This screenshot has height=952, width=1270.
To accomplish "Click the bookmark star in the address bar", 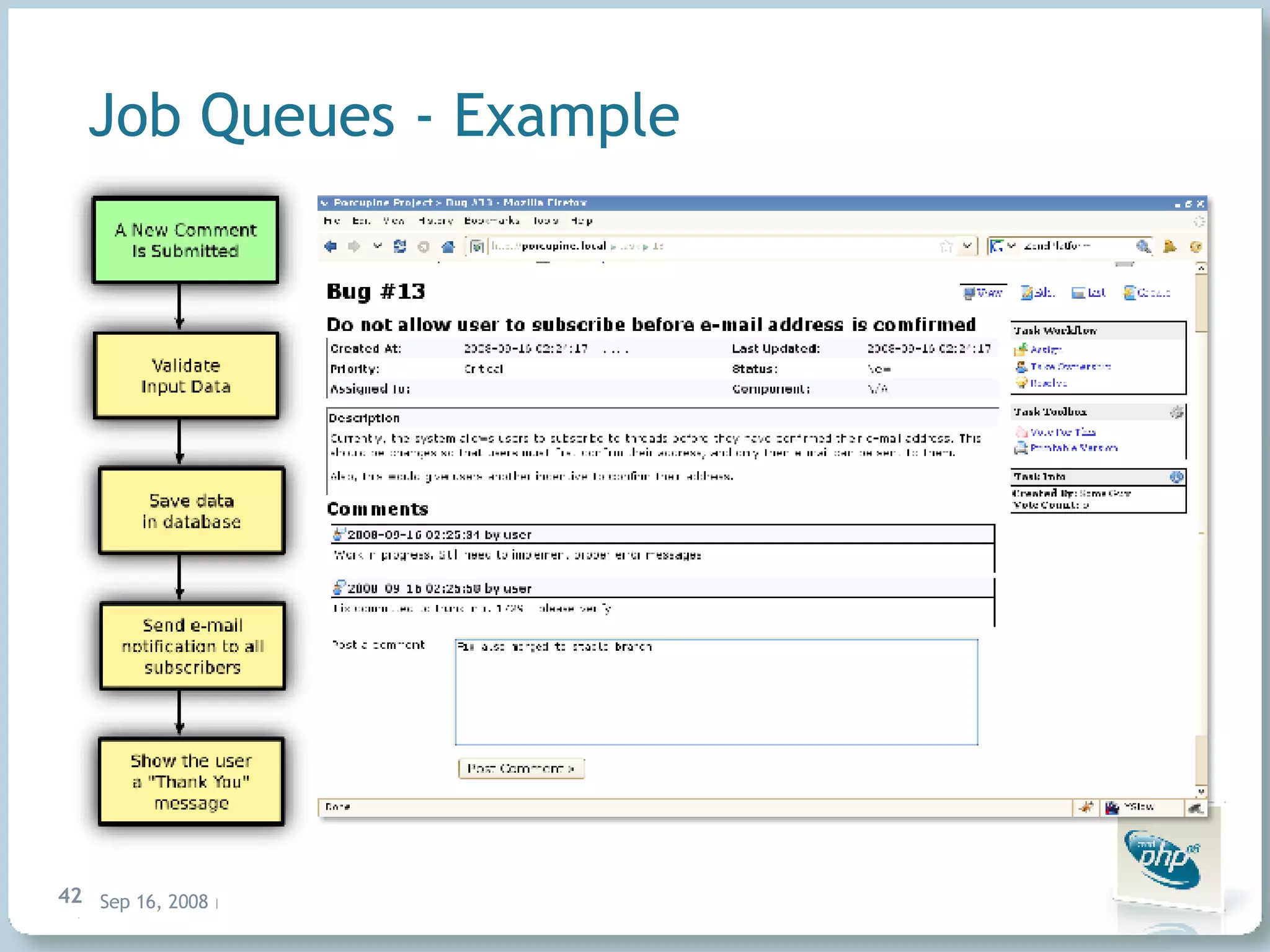I will click(x=946, y=247).
